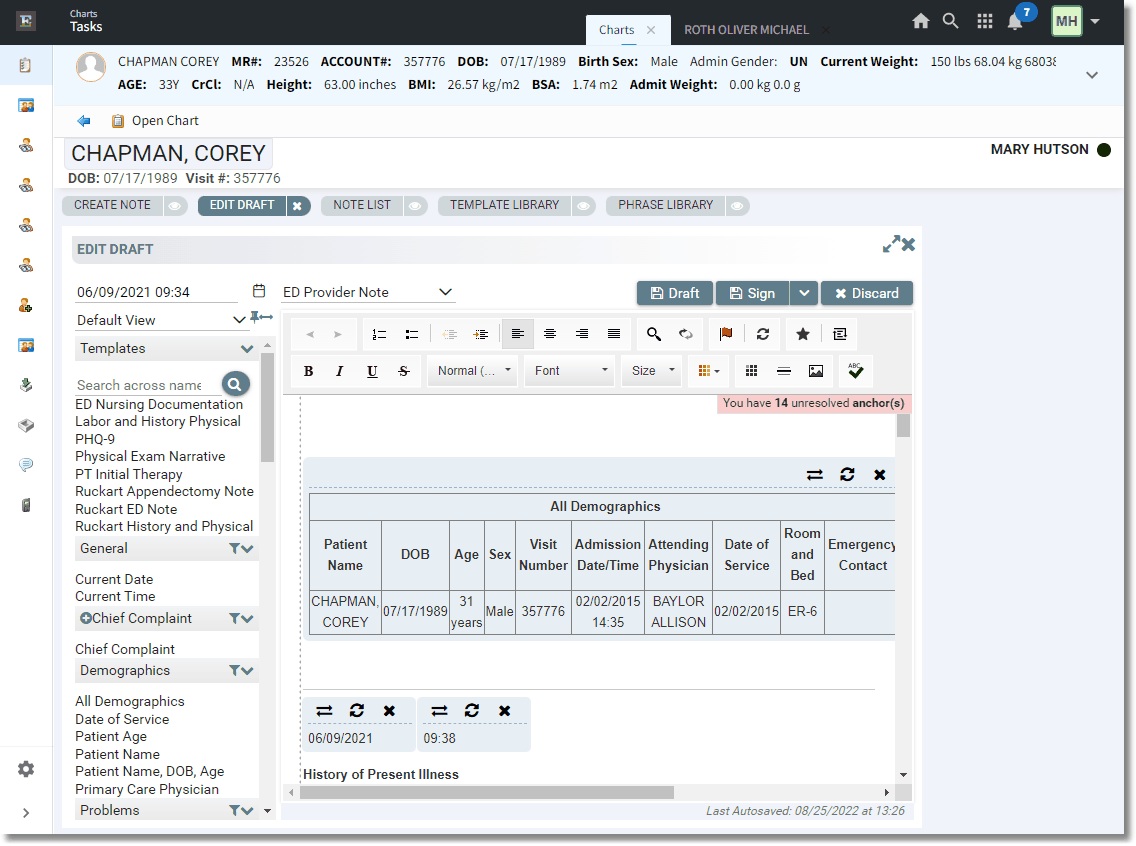Click the favorite star icon
The image size is (1136, 846).
(803, 334)
